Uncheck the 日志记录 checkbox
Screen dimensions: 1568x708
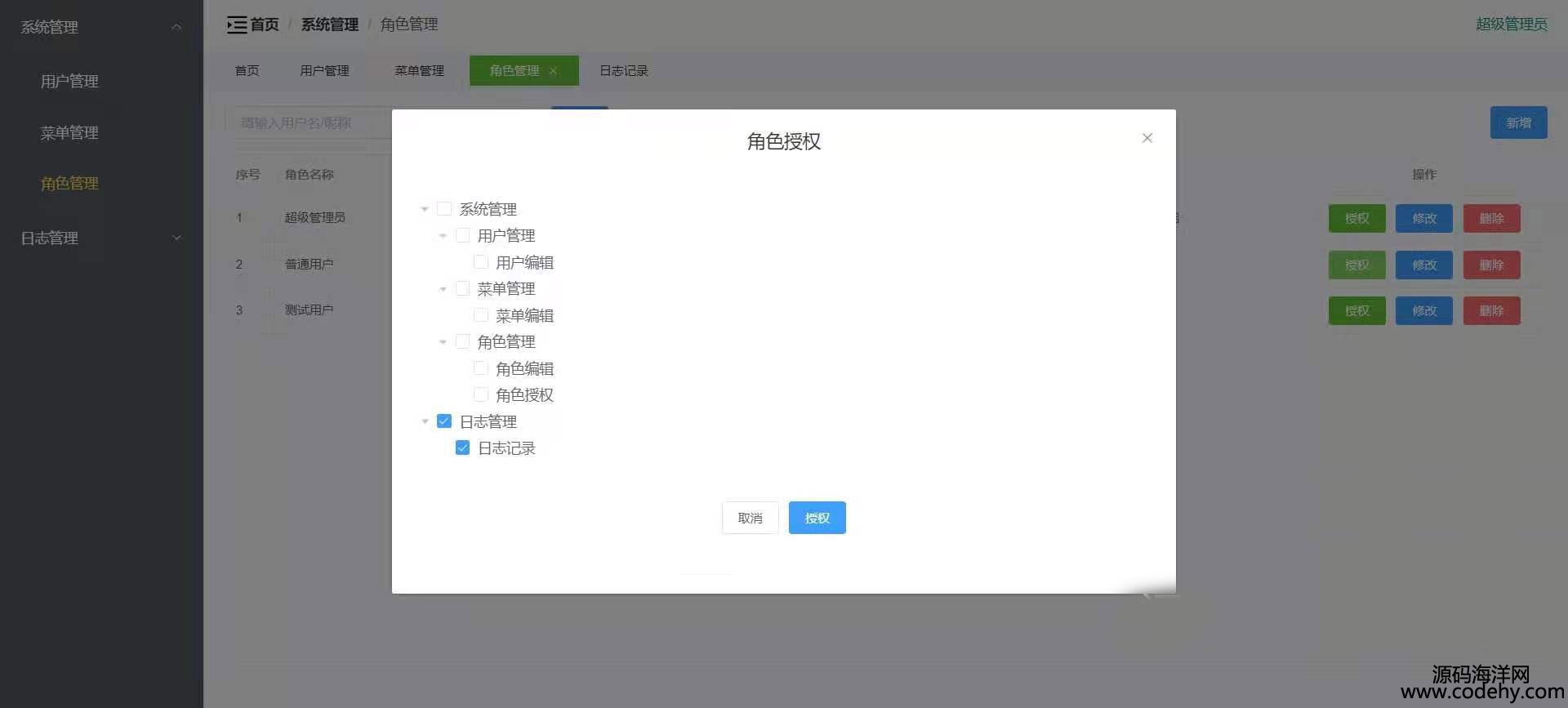462,448
